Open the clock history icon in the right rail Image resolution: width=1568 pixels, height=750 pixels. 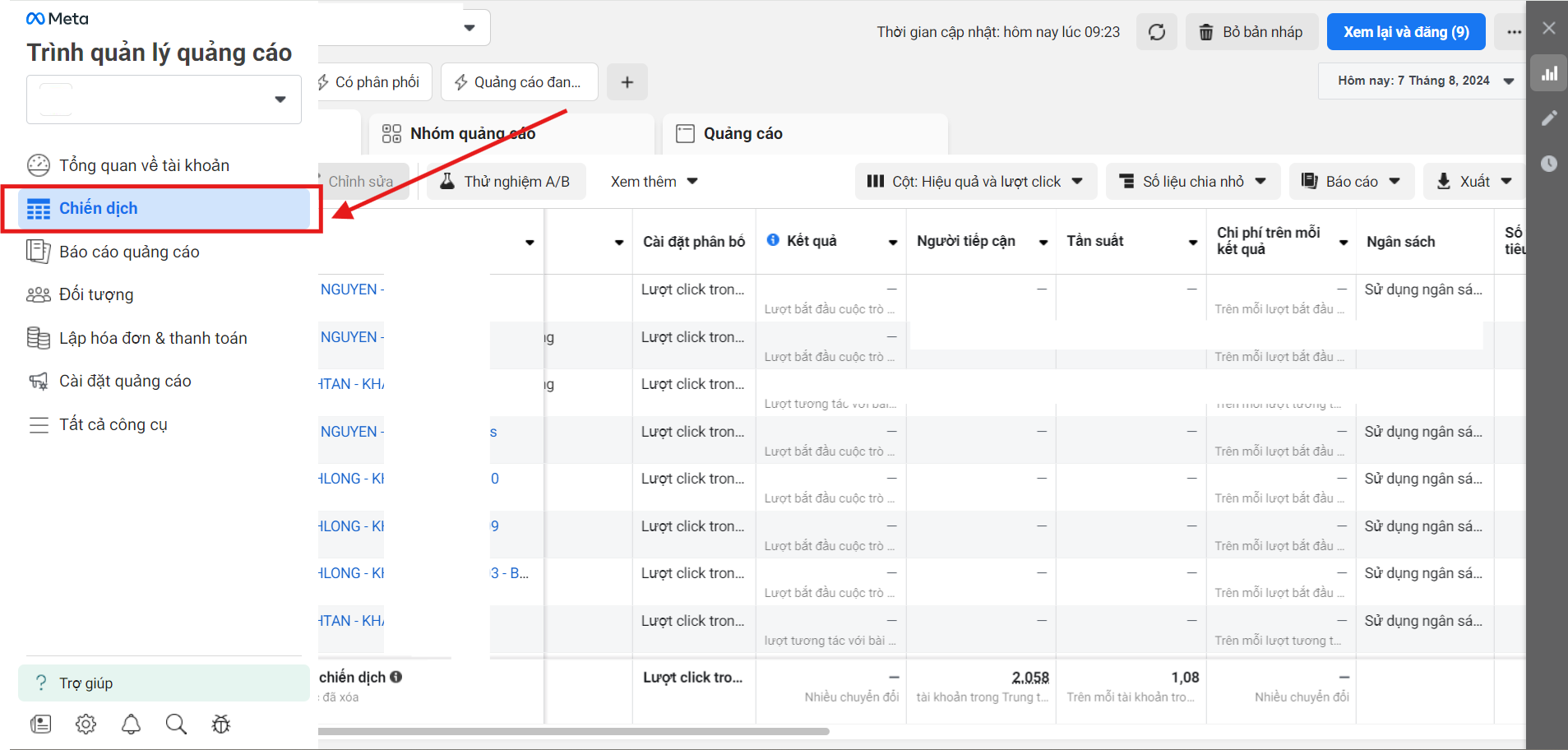tap(1549, 164)
